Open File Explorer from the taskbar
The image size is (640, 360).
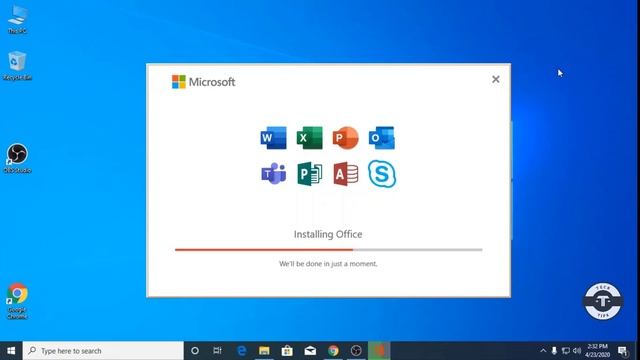[x=264, y=351]
